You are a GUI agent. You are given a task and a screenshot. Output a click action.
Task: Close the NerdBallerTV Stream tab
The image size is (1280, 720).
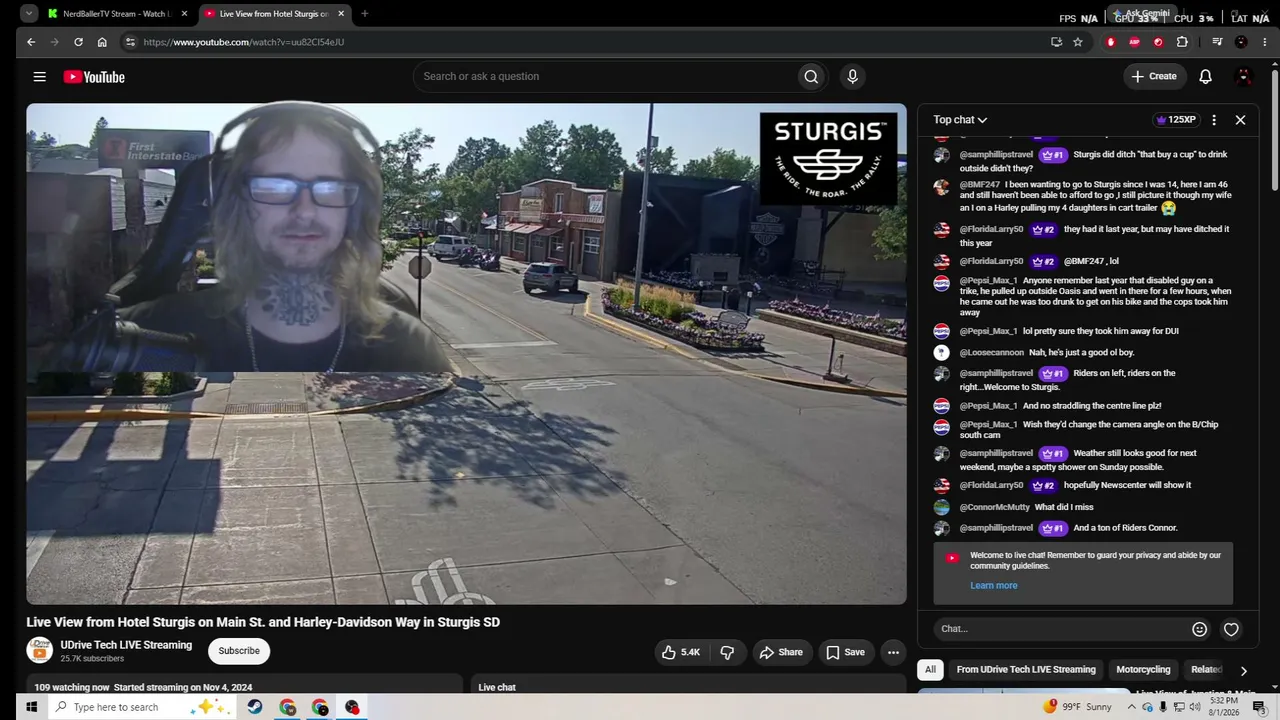point(185,14)
